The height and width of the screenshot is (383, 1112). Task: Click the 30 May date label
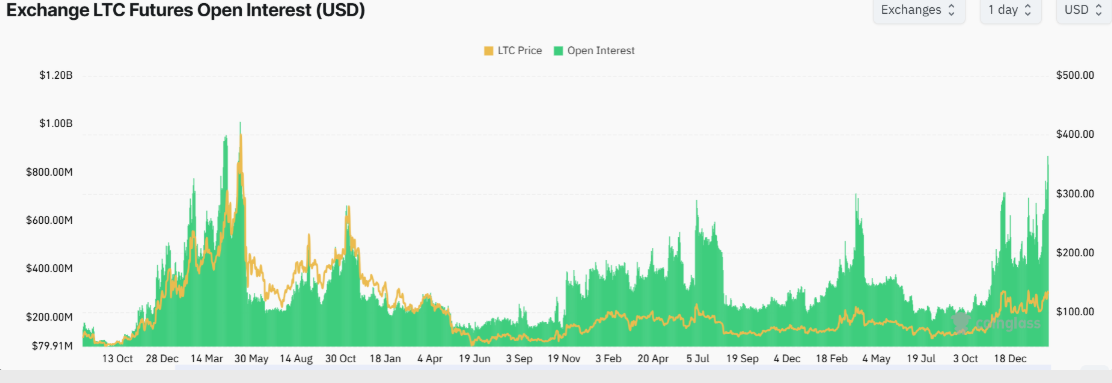click(x=252, y=359)
